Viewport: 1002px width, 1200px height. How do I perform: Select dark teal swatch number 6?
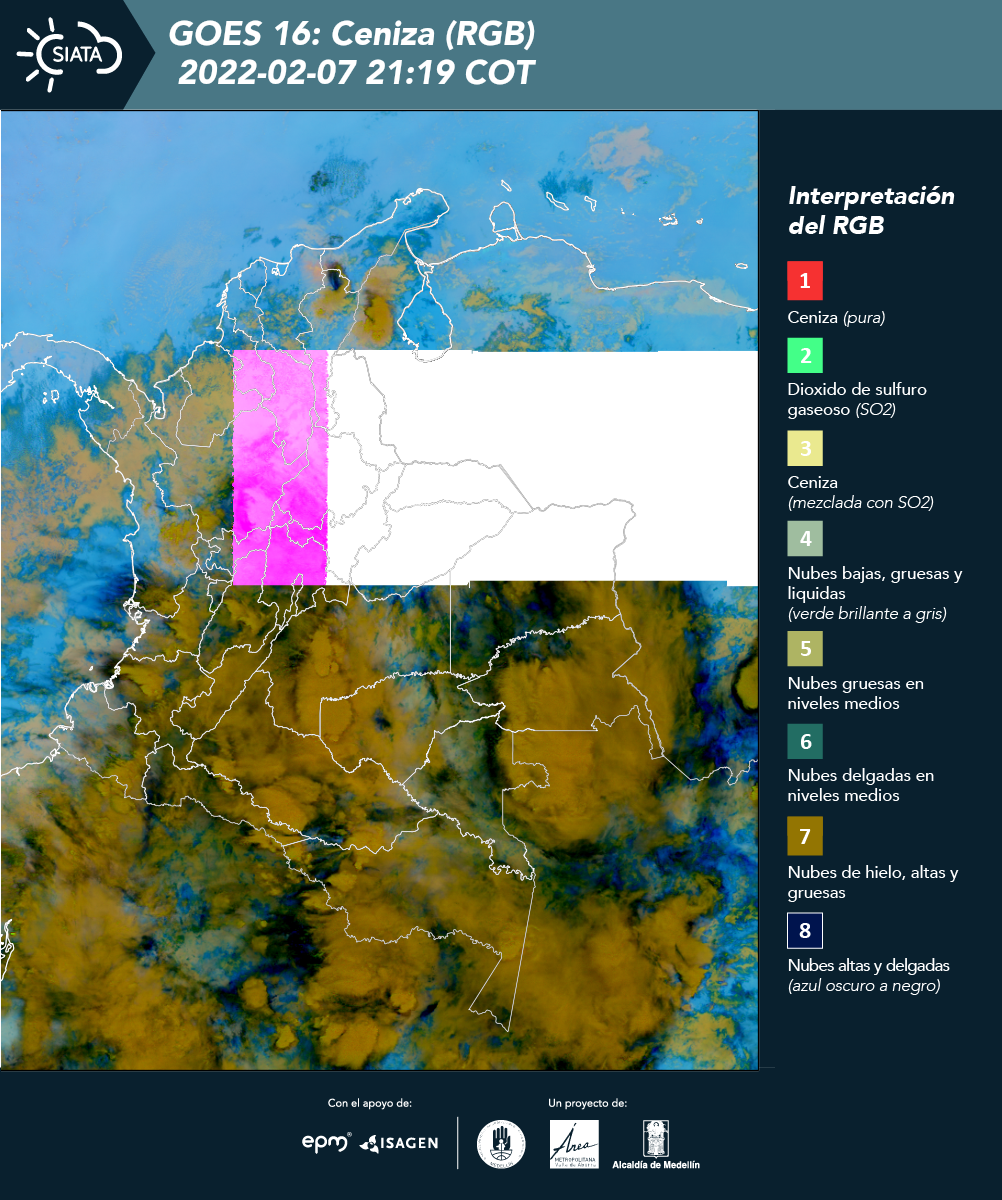805,741
